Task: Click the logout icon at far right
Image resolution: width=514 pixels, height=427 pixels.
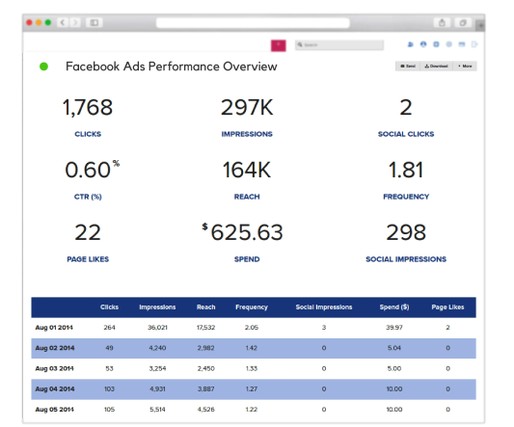Action: coord(474,44)
